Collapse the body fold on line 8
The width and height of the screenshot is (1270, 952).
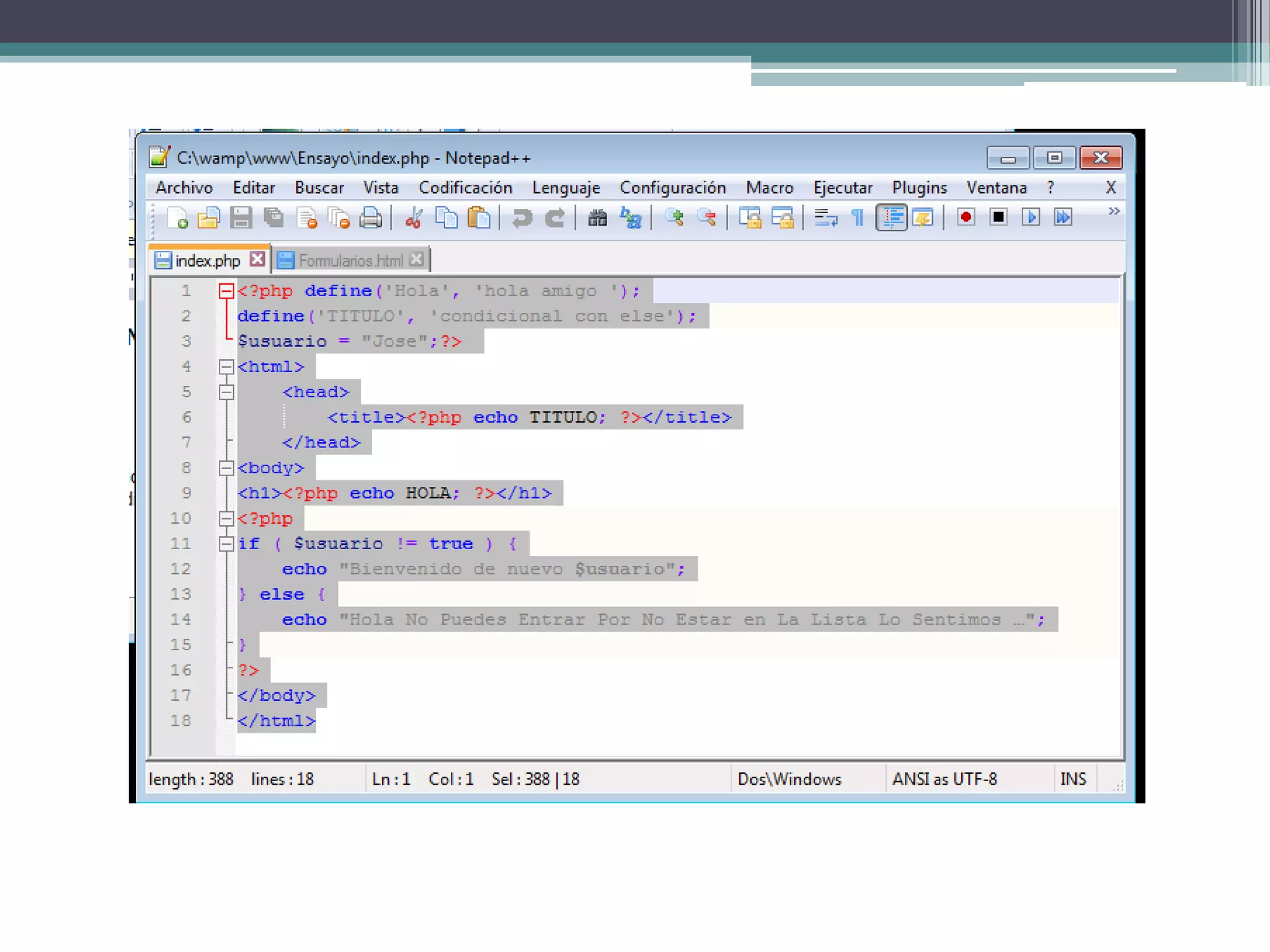click(x=226, y=468)
